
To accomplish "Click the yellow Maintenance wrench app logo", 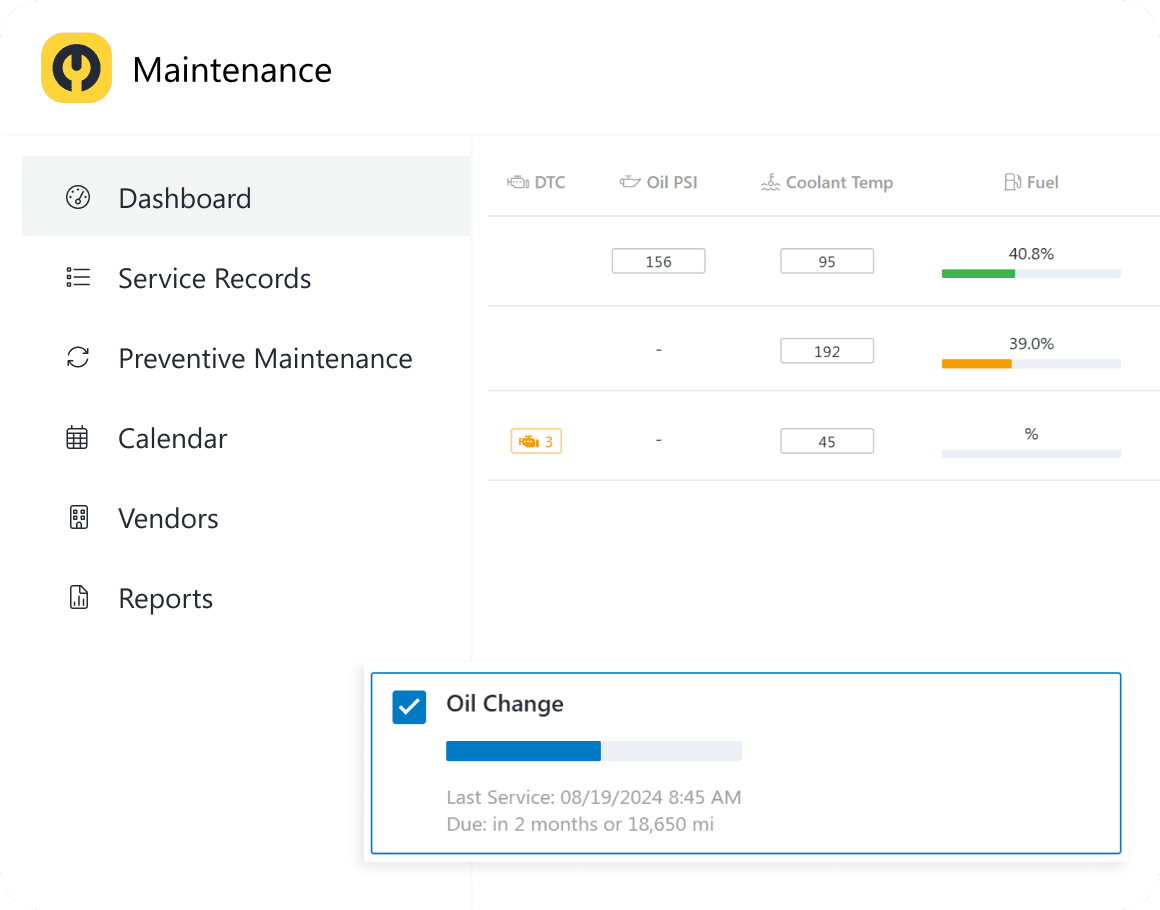I will [76, 68].
